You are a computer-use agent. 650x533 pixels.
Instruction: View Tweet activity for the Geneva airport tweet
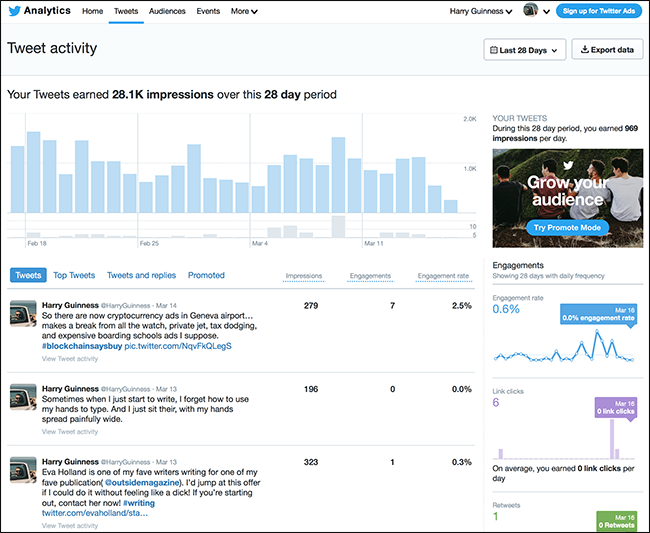70,359
